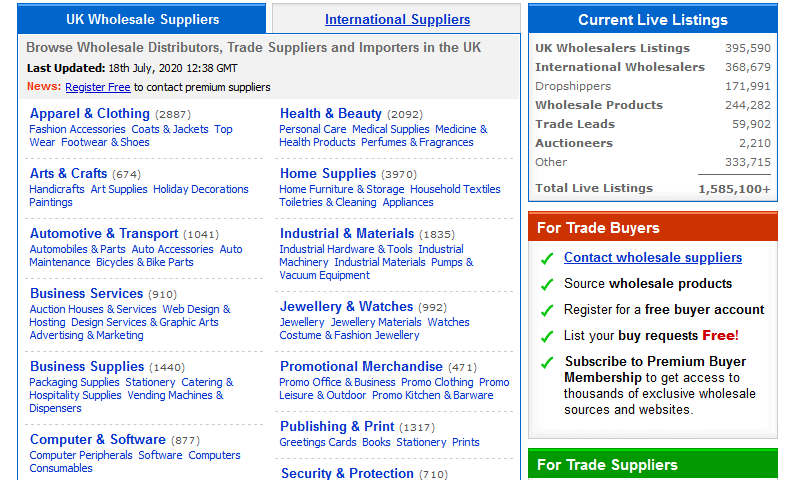The height and width of the screenshot is (480, 807).
Task: Switch to UK Wholesale Suppliers tab
Action: click(x=142, y=19)
